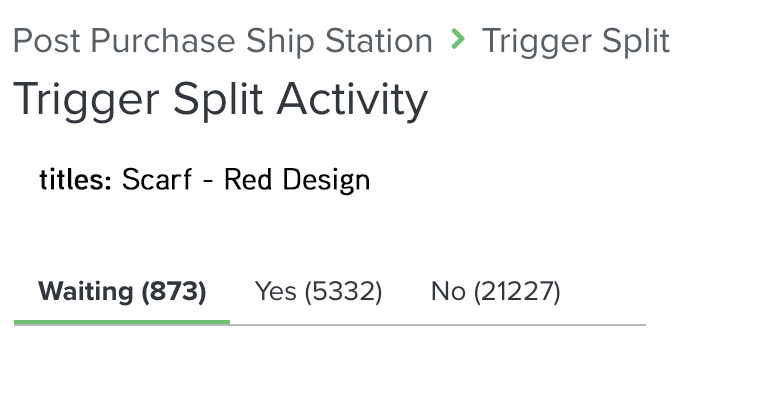This screenshot has height=394, width=764.
Task: Click the 5332 count in Yes tab
Action: tap(344, 292)
